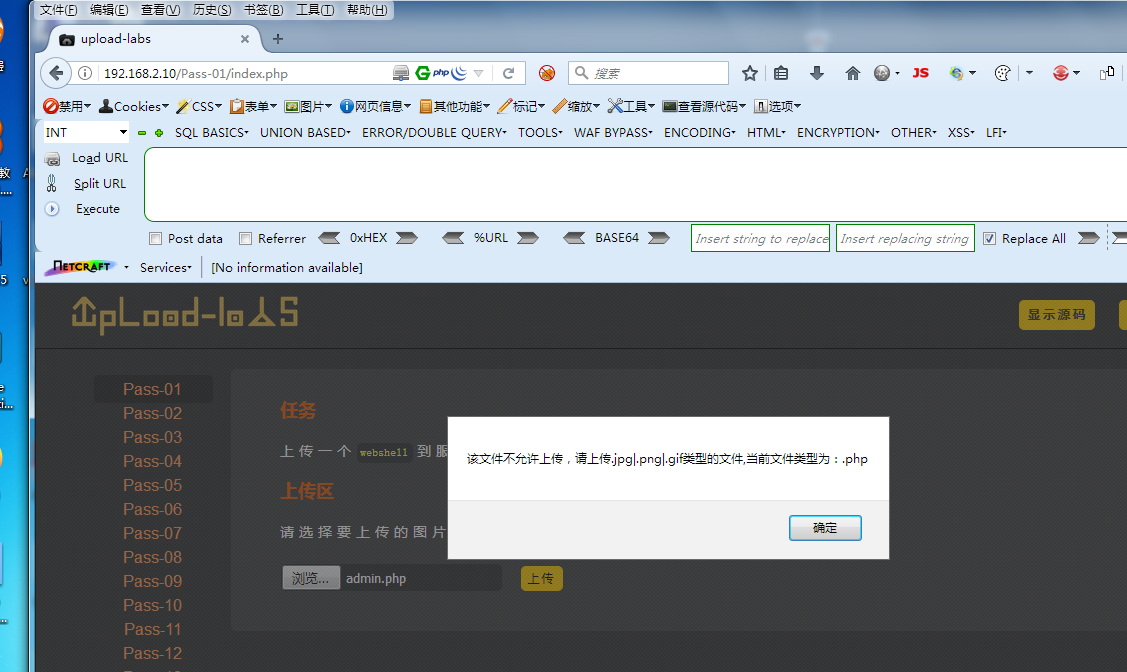Click the bookmark star icon

coord(749,72)
